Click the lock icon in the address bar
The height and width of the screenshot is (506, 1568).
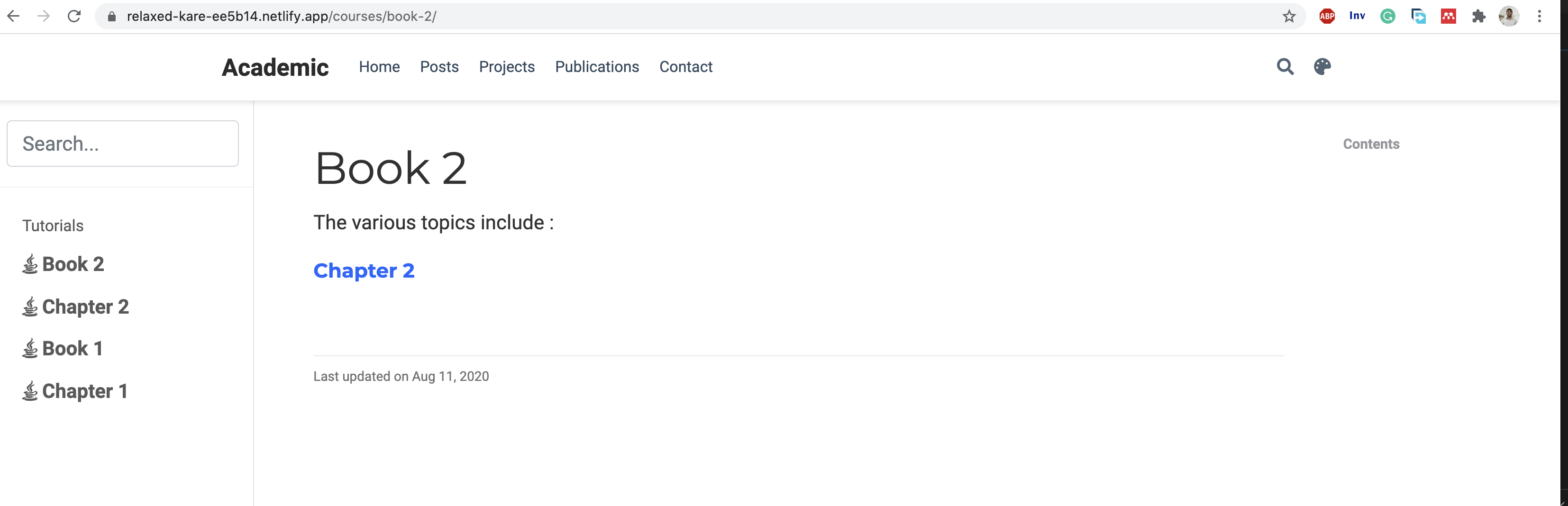111,16
